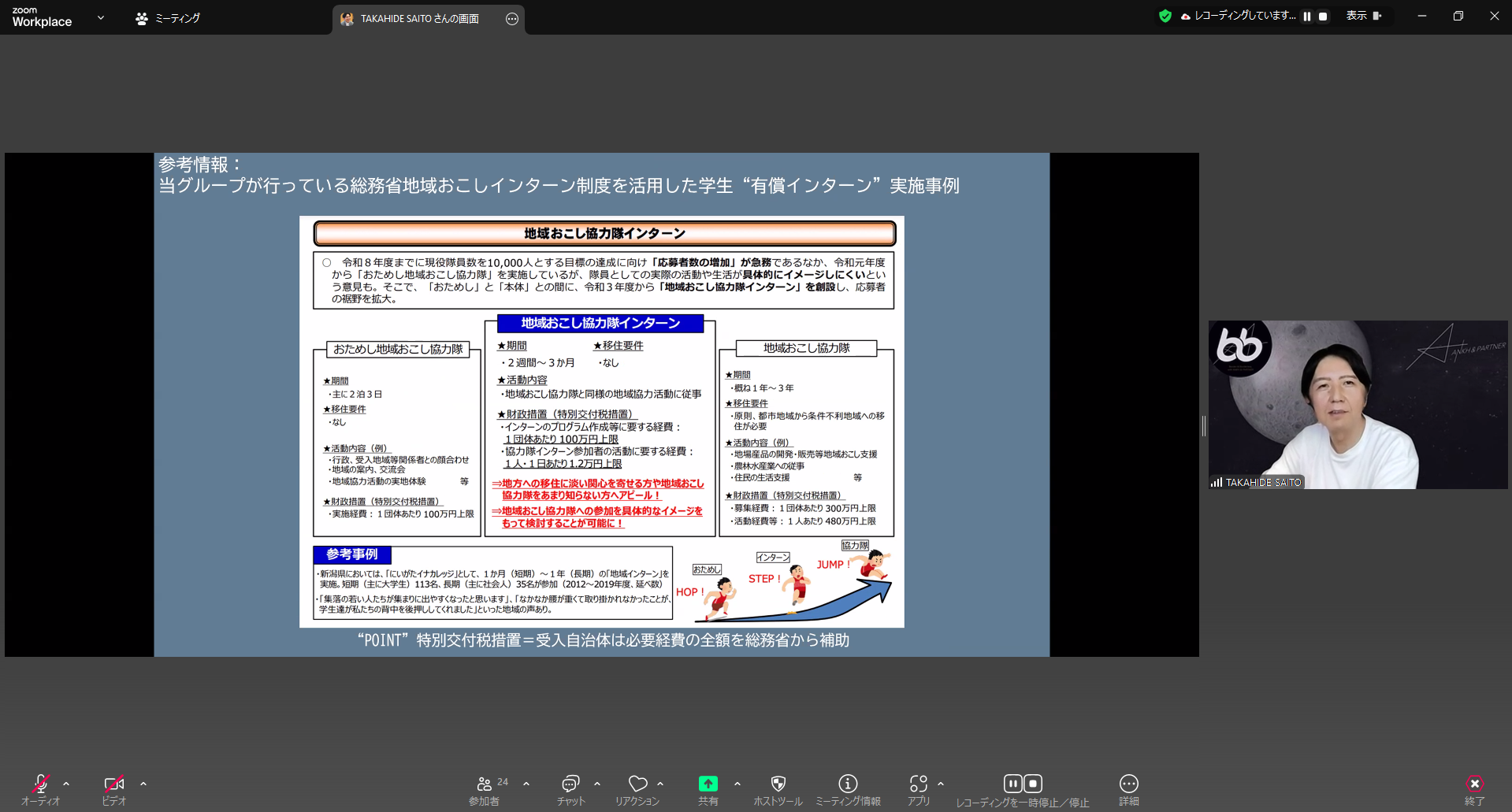Open the 表示 view layout menu
The image size is (1512, 812).
1364,16
